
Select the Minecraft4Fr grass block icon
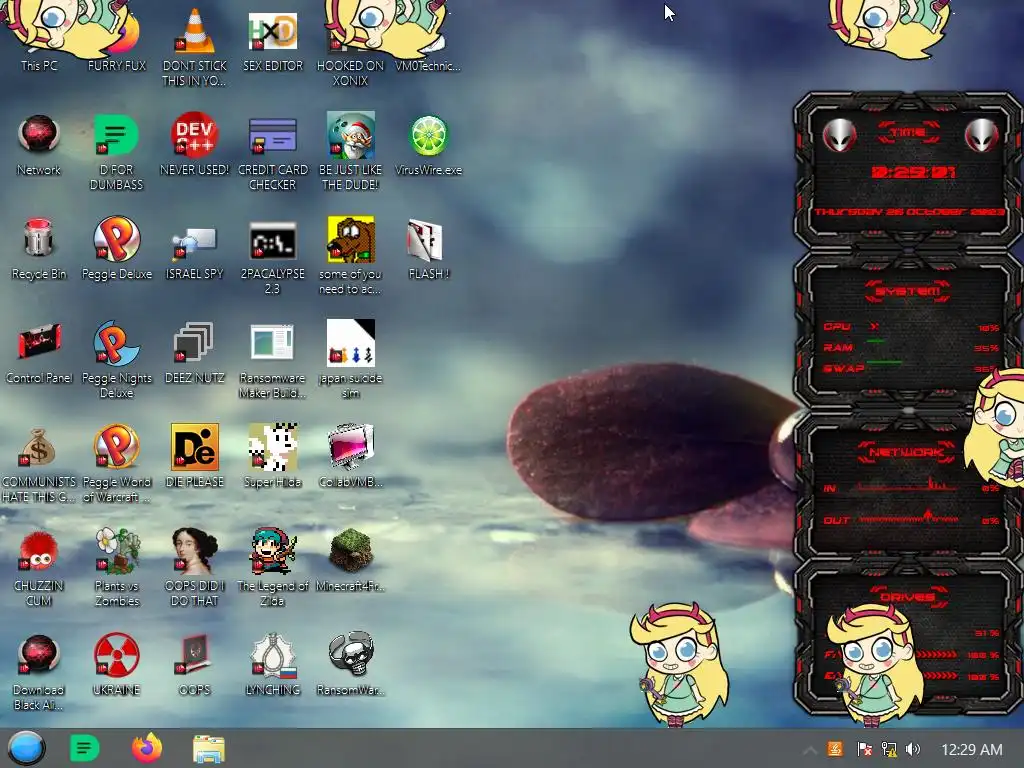(x=350, y=562)
